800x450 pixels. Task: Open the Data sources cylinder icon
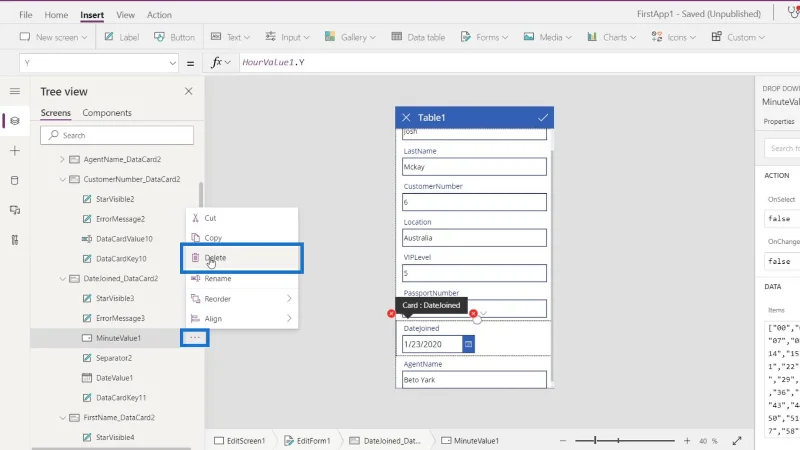coord(15,180)
